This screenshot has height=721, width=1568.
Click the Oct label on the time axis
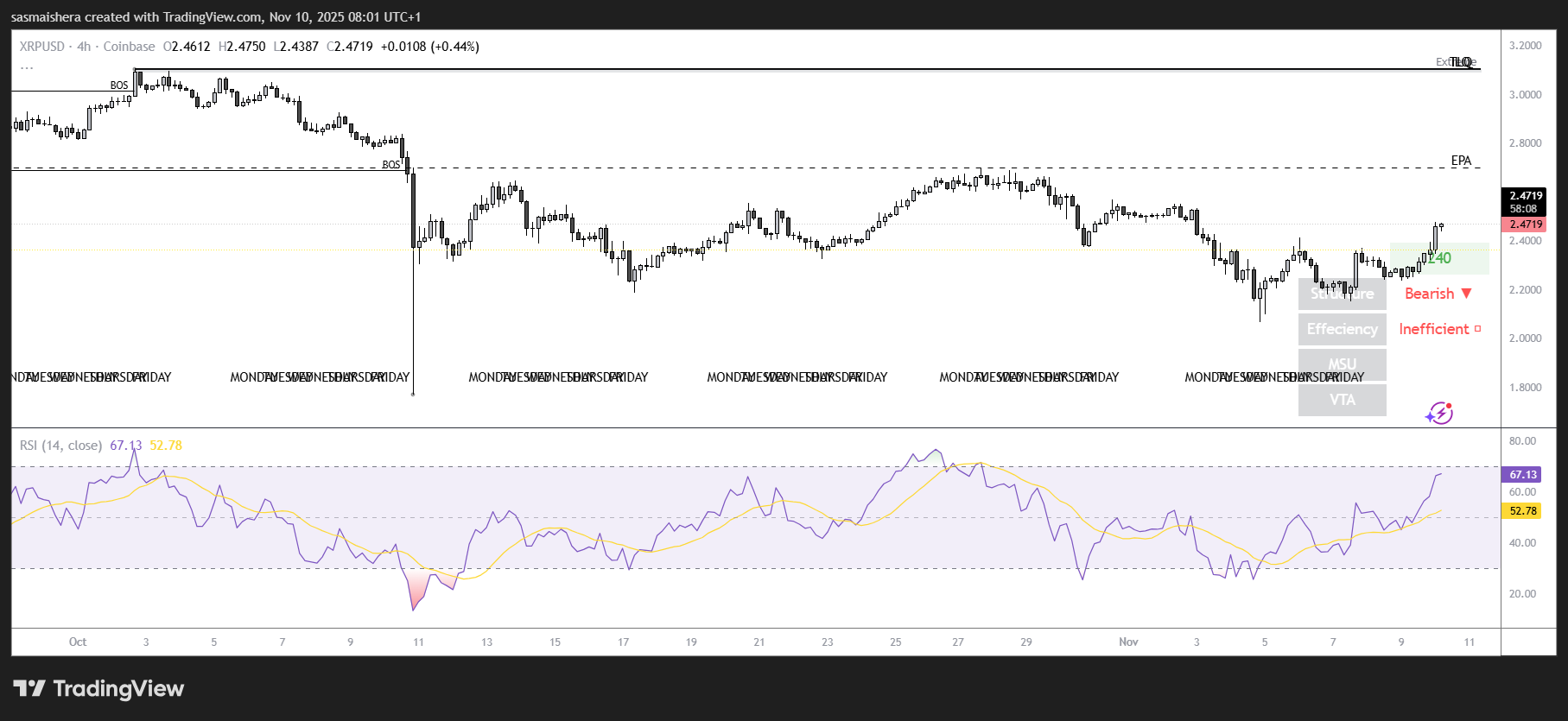tap(78, 642)
